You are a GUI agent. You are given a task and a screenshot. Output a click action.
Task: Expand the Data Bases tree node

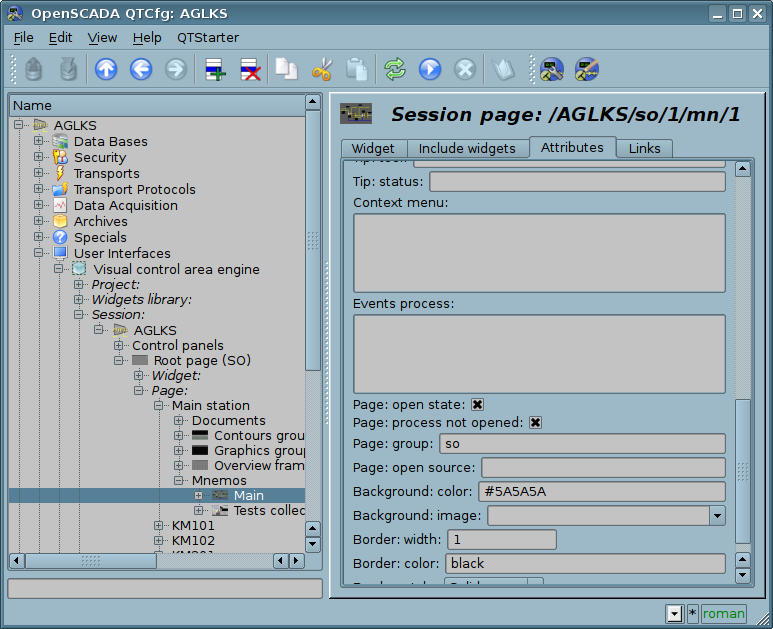click(39, 142)
